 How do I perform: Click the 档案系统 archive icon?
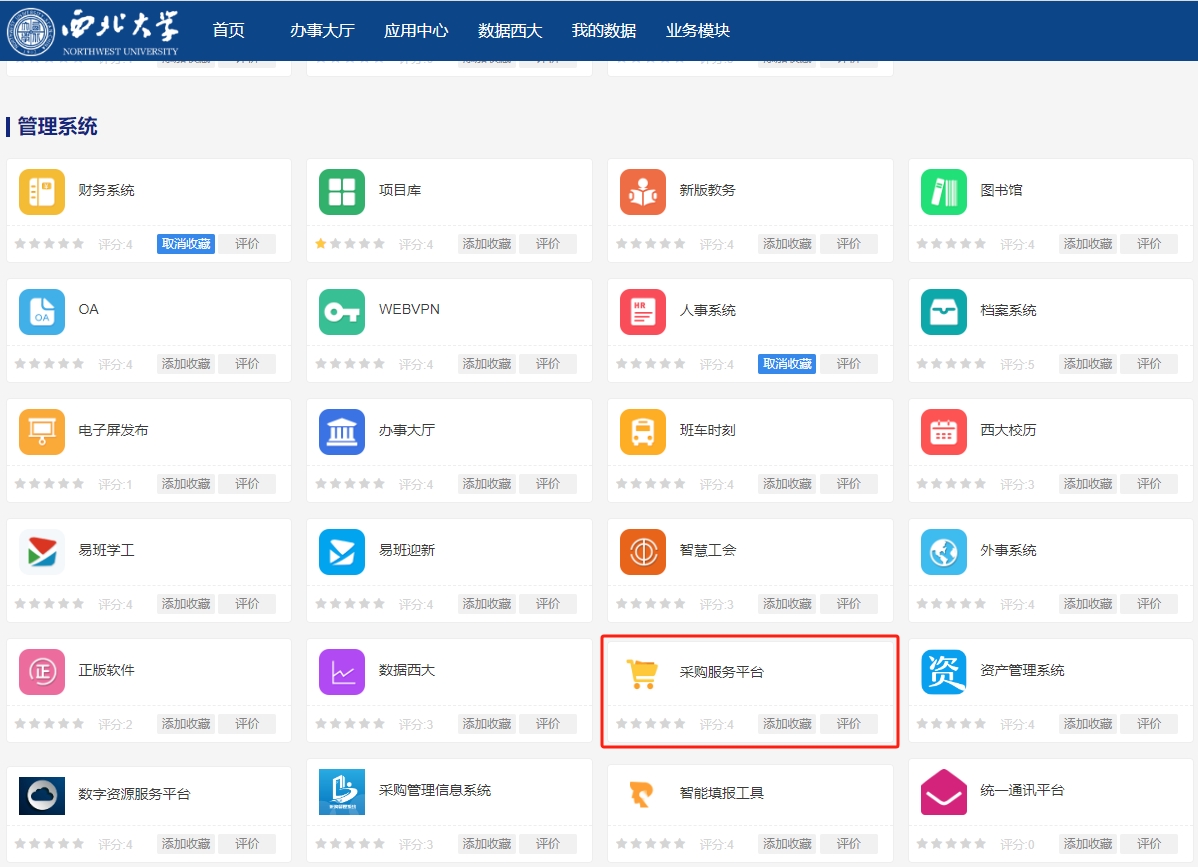tap(944, 312)
